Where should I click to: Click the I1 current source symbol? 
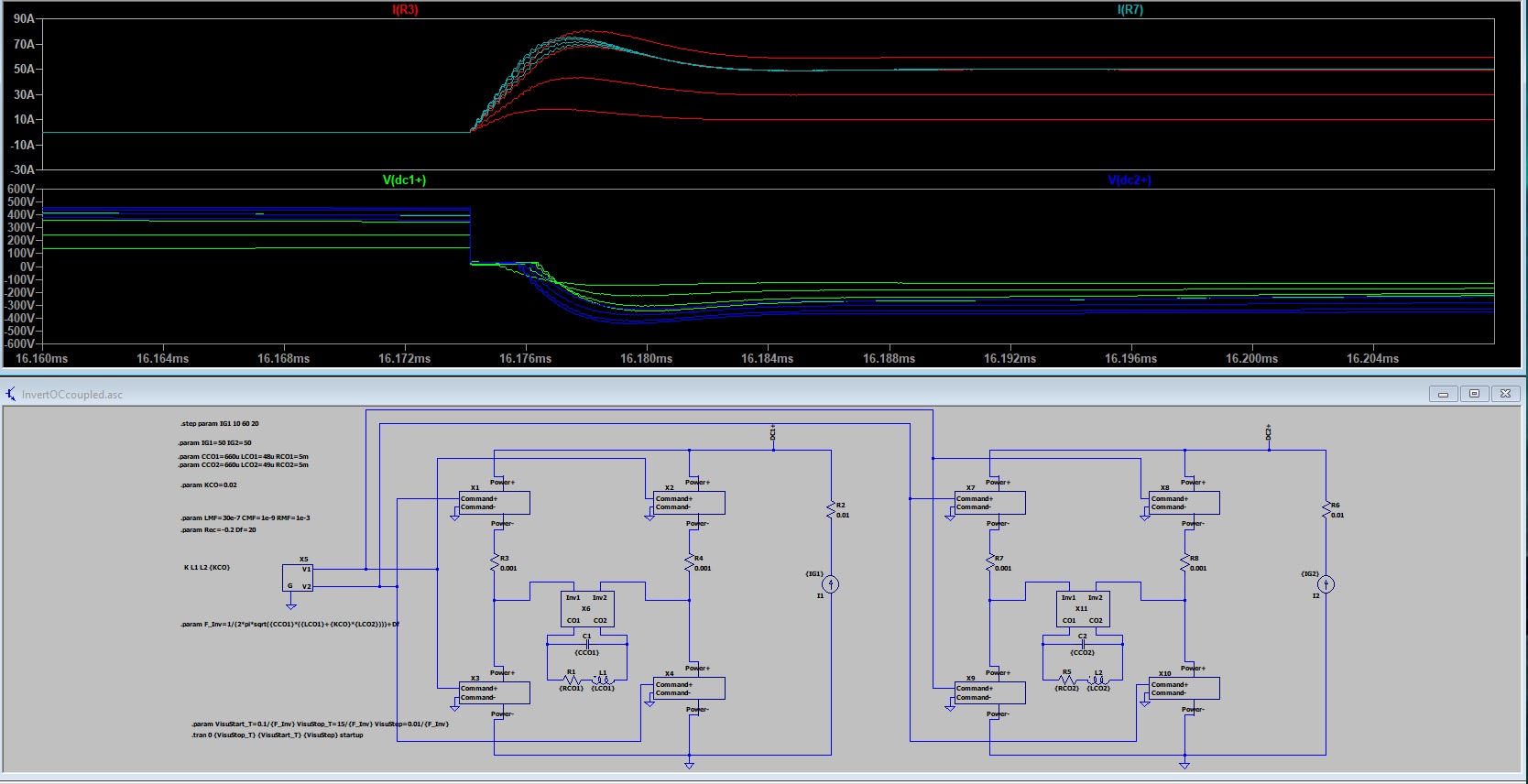(830, 584)
